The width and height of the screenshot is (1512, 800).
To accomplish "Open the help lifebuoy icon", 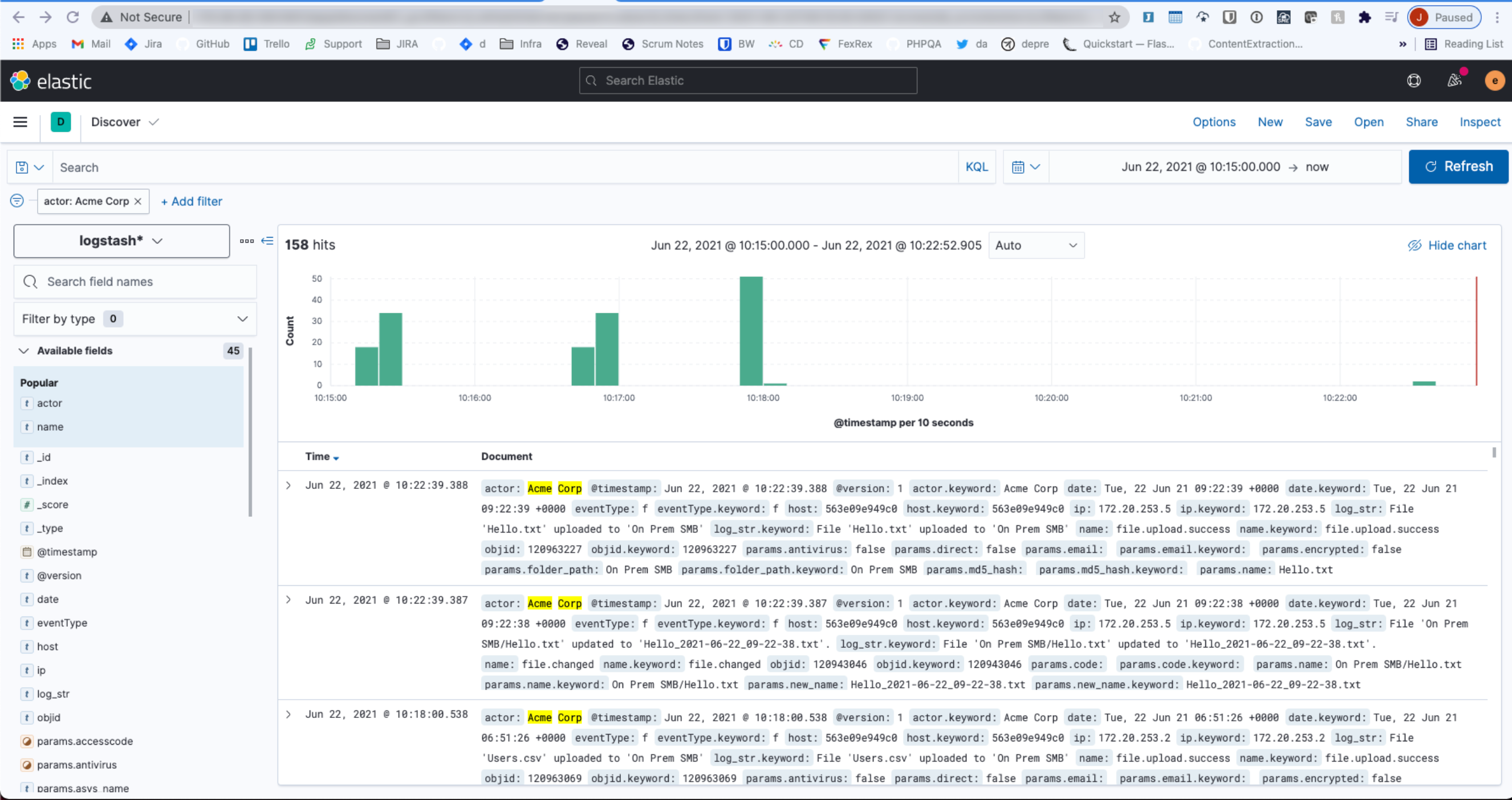I will (x=1413, y=81).
